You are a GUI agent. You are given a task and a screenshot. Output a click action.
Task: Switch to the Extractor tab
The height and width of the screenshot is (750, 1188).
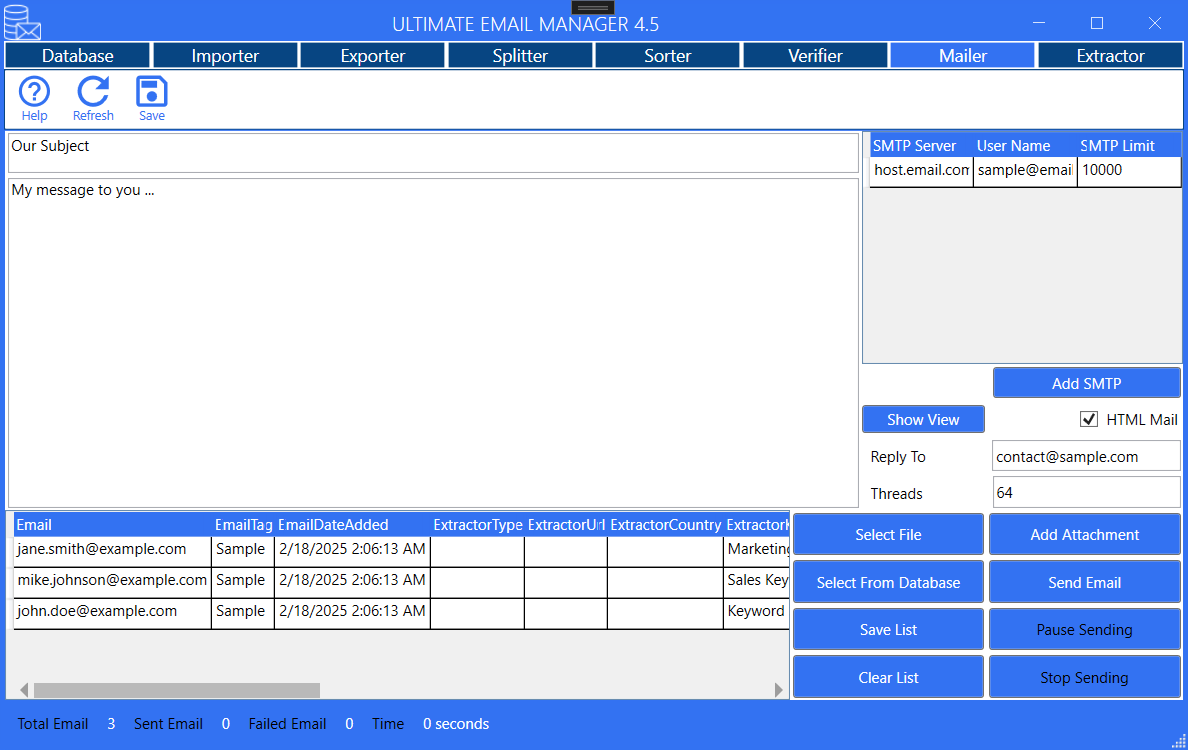[x=1110, y=55]
